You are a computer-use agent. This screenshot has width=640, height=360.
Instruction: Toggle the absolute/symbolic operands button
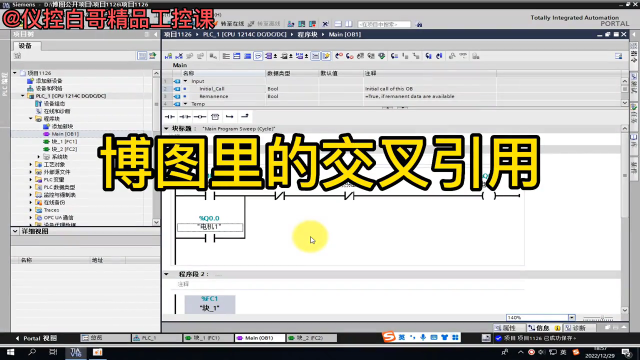pyautogui.click(x=270, y=56)
